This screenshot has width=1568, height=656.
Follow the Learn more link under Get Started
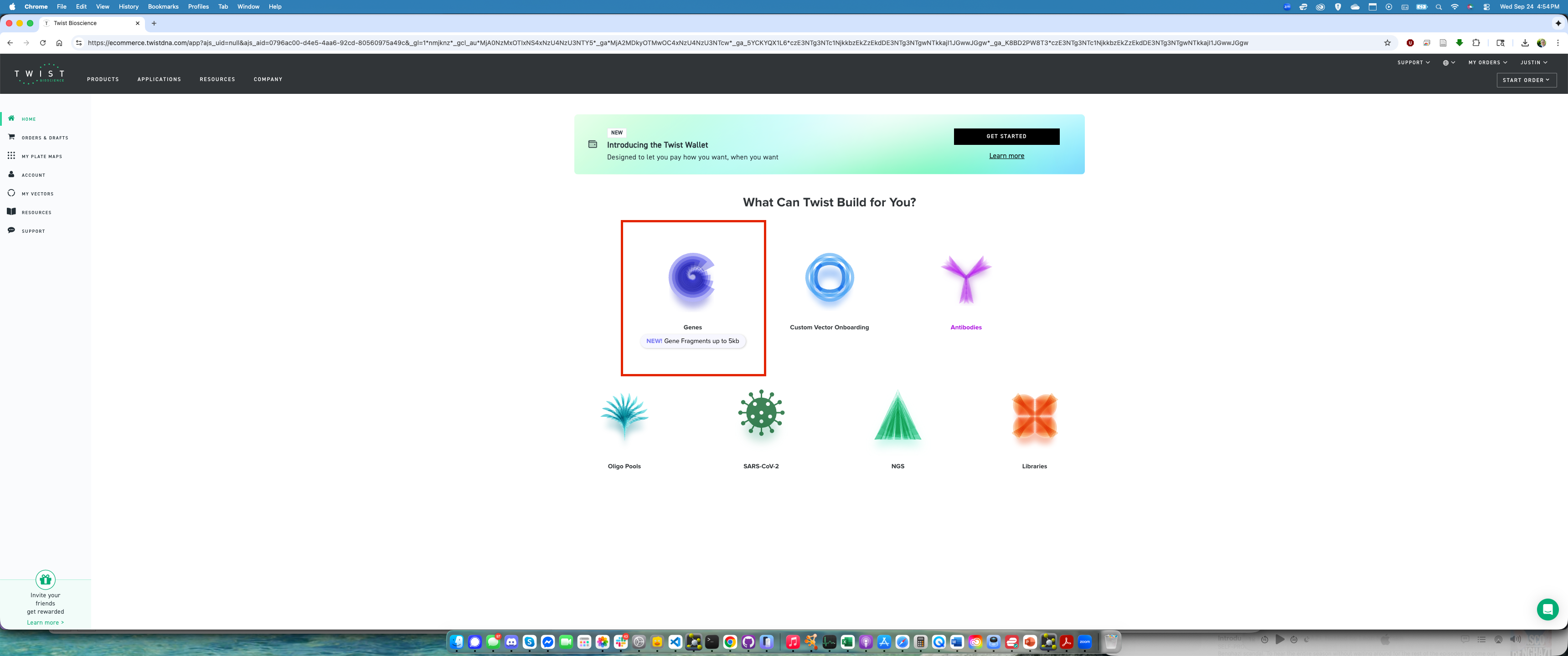(1006, 156)
